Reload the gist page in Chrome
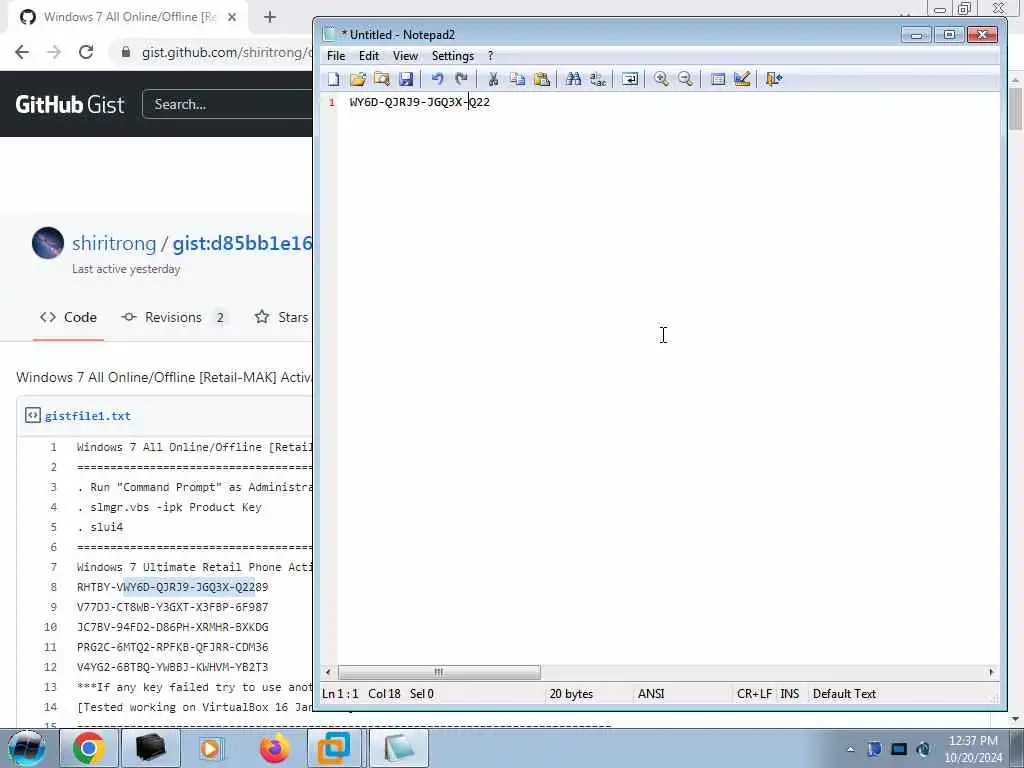1024x768 pixels. click(x=86, y=52)
